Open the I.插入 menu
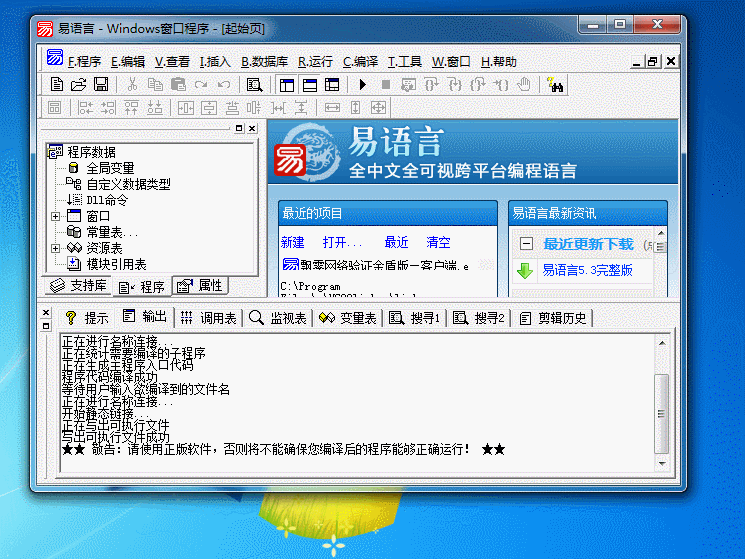 coord(215,62)
